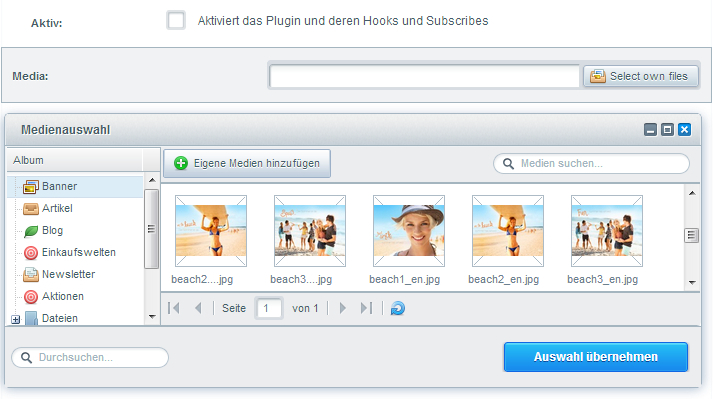Refresh the media list

click(x=398, y=308)
